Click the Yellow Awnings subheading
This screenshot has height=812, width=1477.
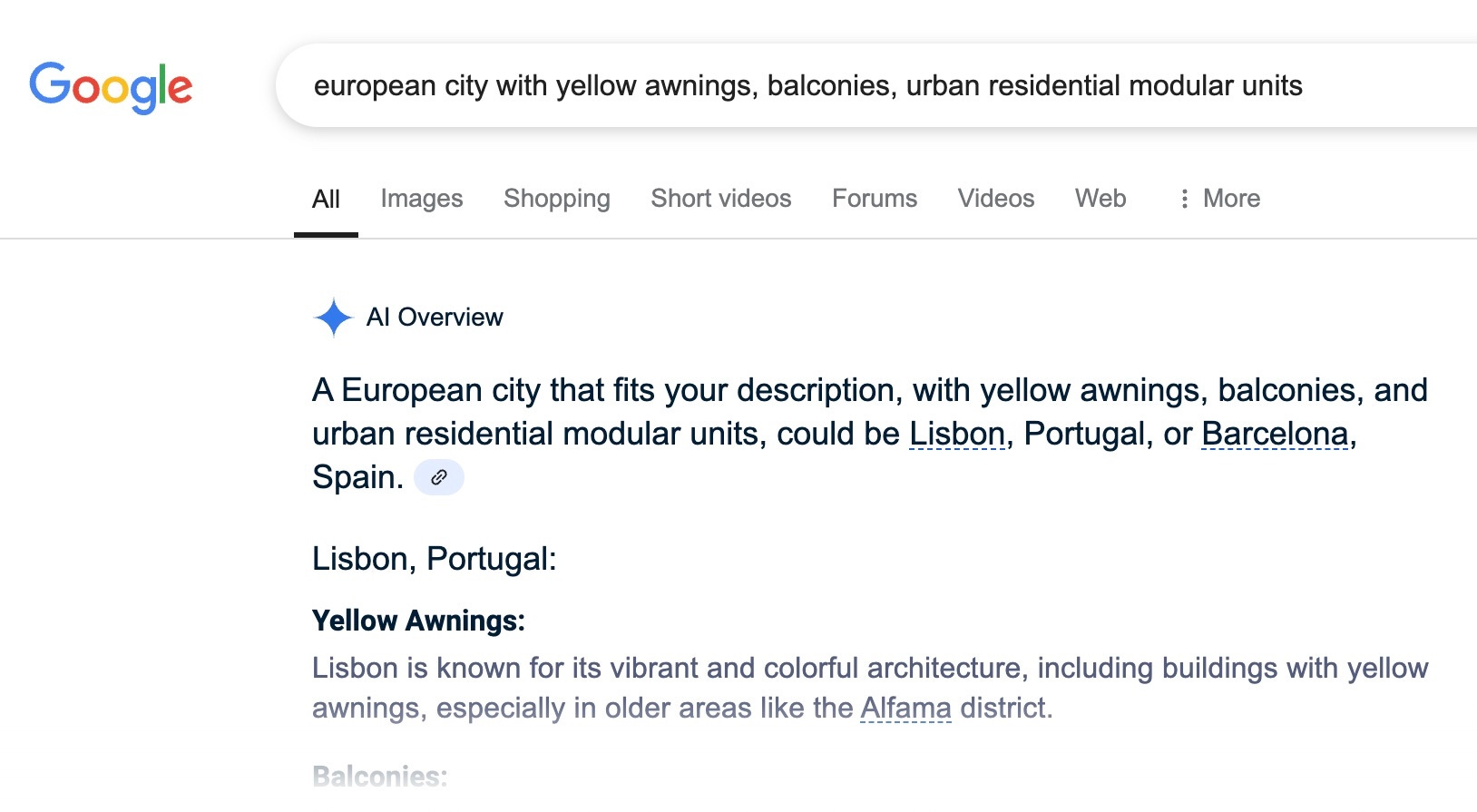click(x=418, y=621)
